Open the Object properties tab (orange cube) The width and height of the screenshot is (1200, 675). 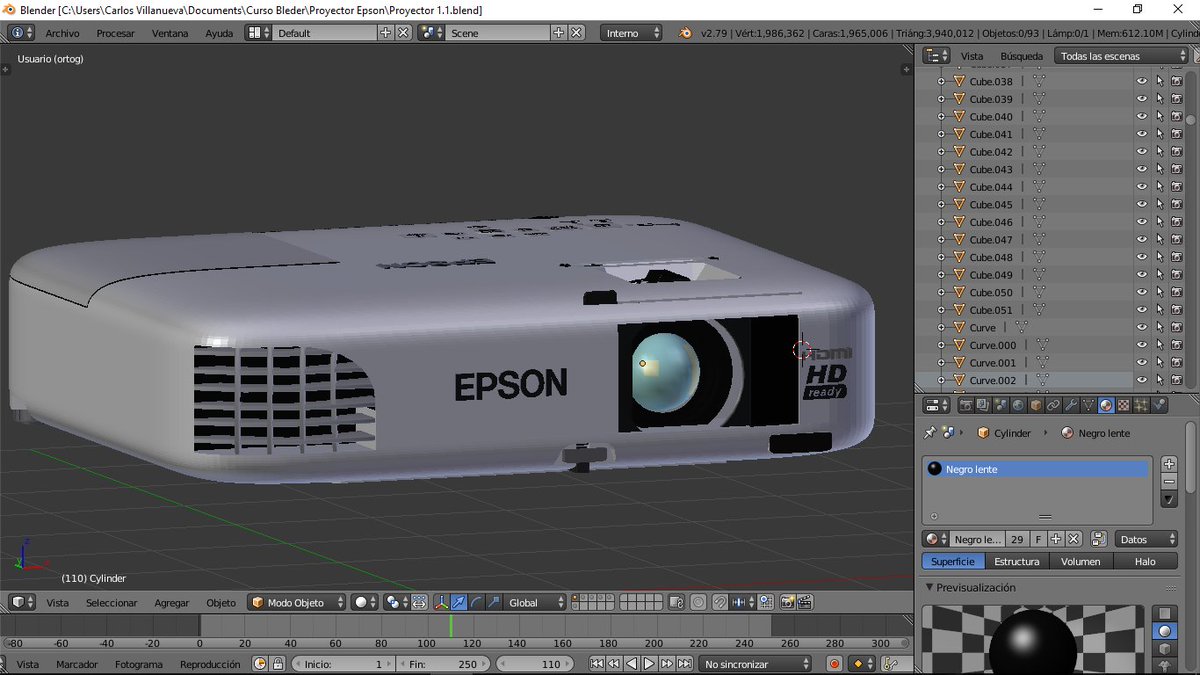point(1036,405)
